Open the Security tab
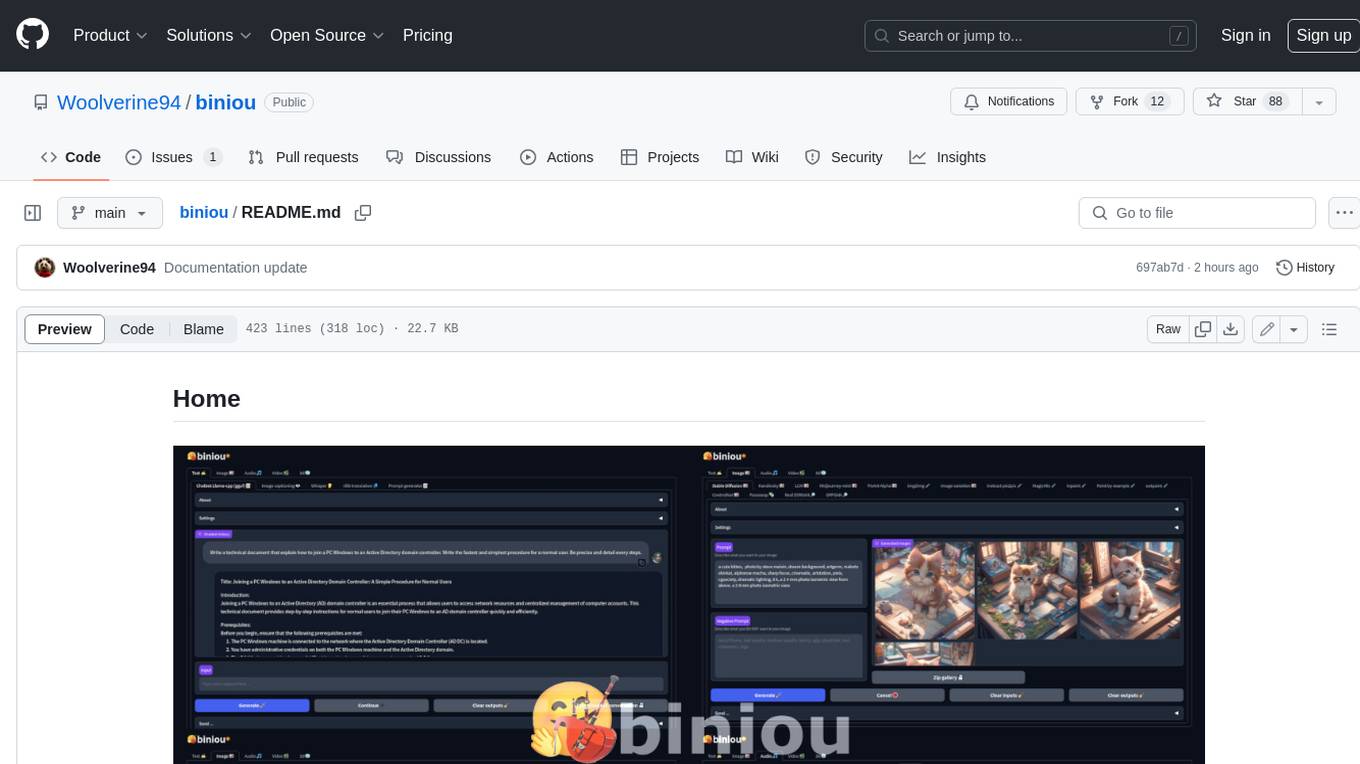The height and width of the screenshot is (764, 1360). pos(844,157)
